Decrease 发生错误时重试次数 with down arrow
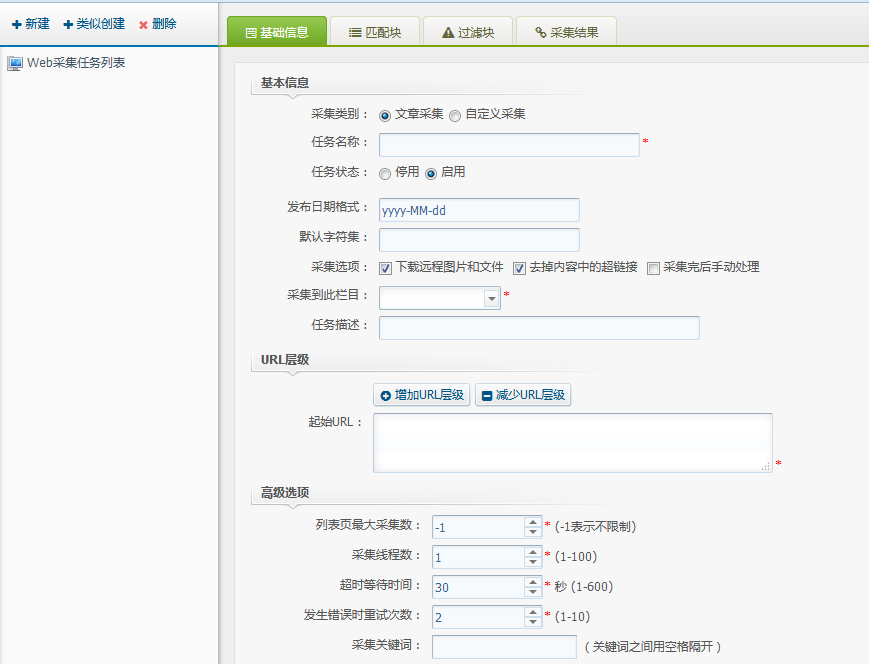Screen dimensions: 869x664 (x=533, y=622)
